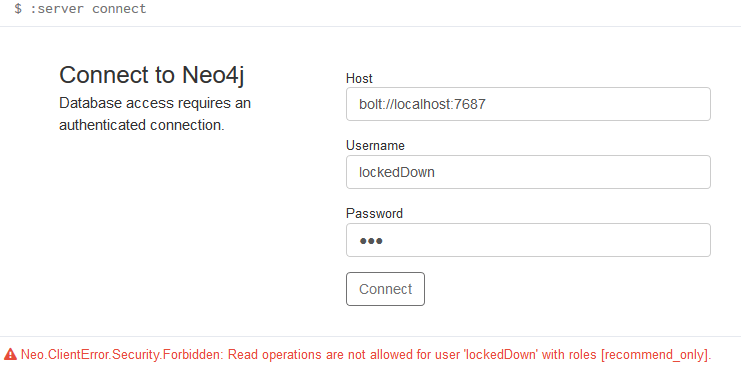Click the 'authenticated connection.' text line
This screenshot has height=369, width=741.
tap(141, 125)
